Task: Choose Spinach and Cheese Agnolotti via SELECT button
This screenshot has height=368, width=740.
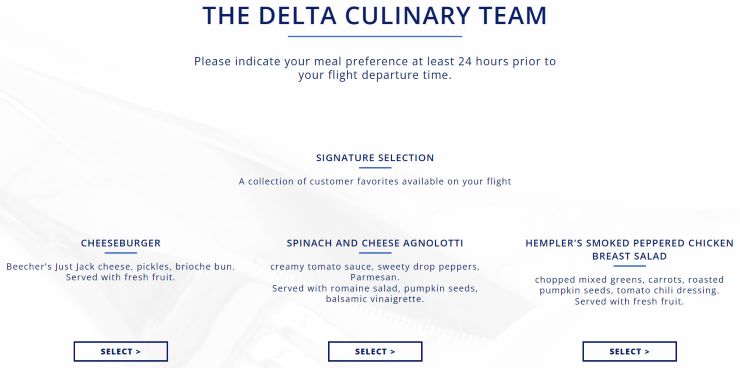Action: [x=375, y=351]
